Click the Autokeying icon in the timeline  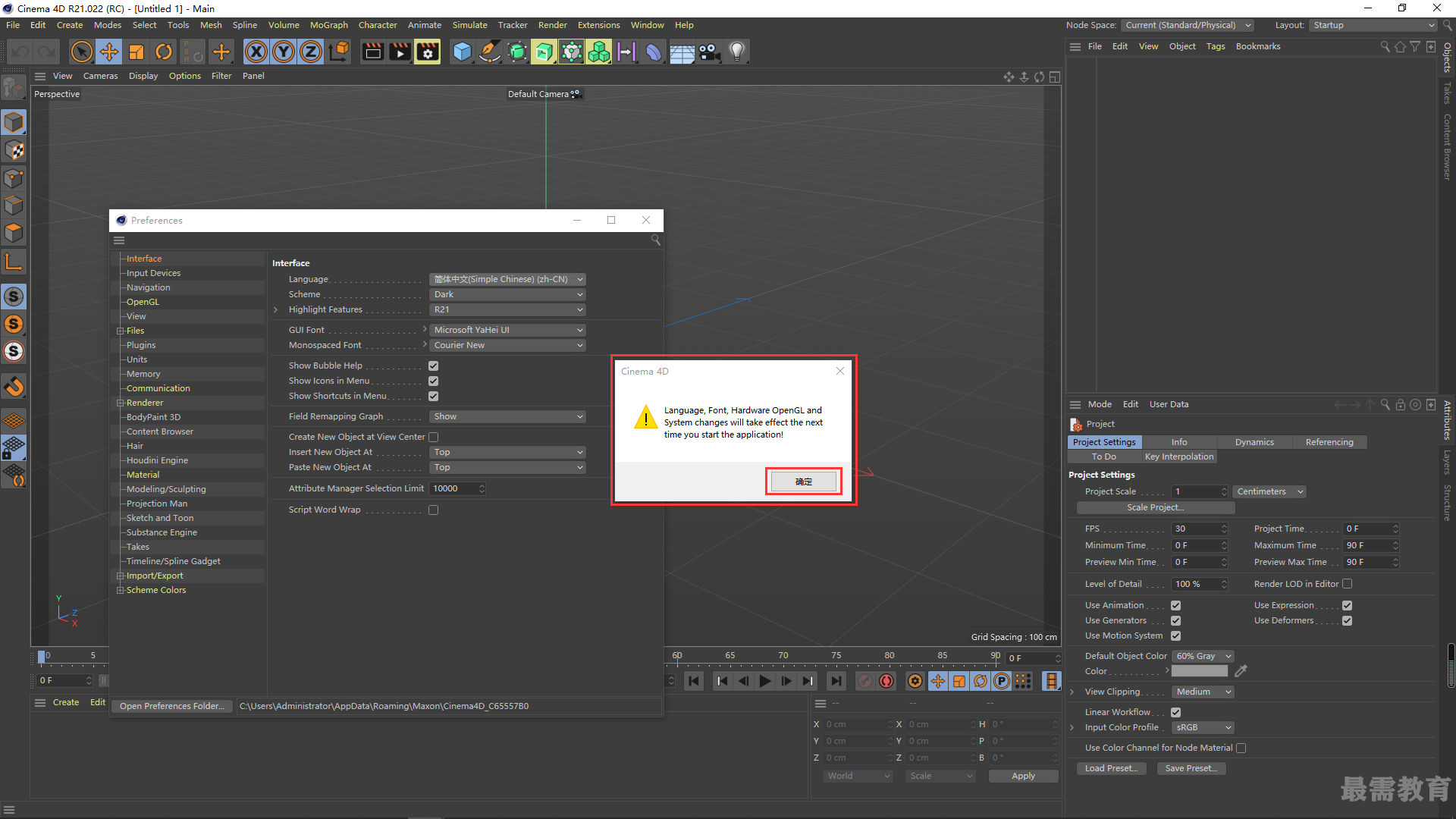click(886, 681)
